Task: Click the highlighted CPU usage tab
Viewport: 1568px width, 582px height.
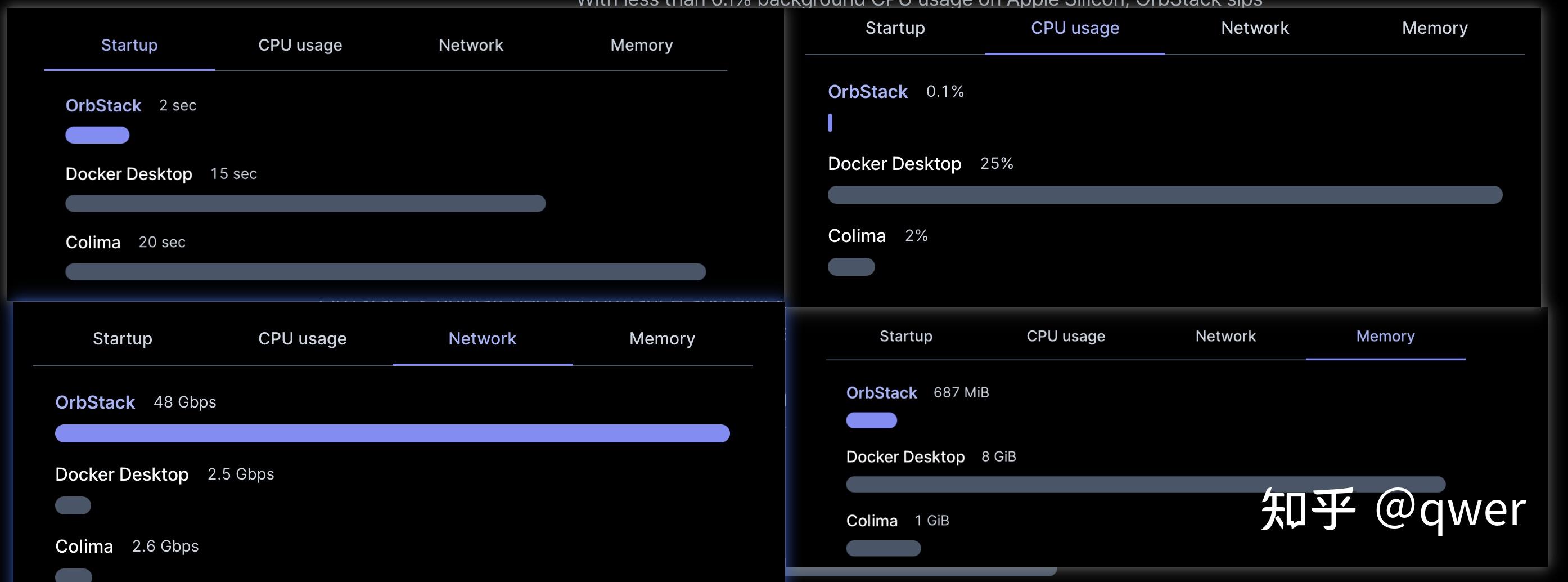Action: click(1074, 28)
